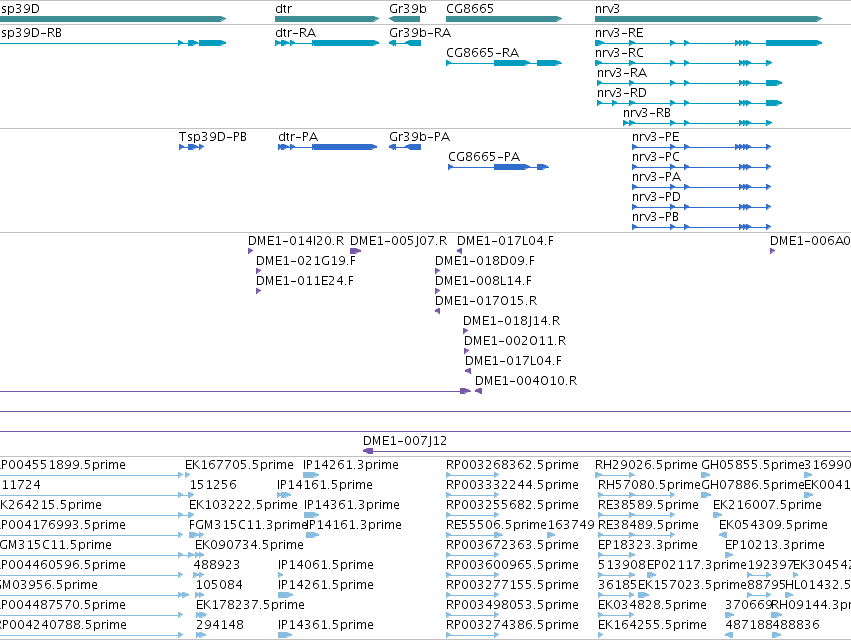The height and width of the screenshot is (640, 851).
Task: Select the IP14061.5prime EST label
Action: (x=326, y=565)
